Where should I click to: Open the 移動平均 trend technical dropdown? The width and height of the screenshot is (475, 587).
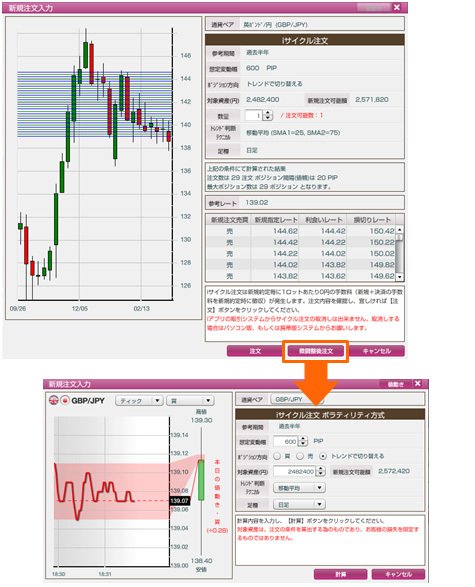tap(299, 488)
